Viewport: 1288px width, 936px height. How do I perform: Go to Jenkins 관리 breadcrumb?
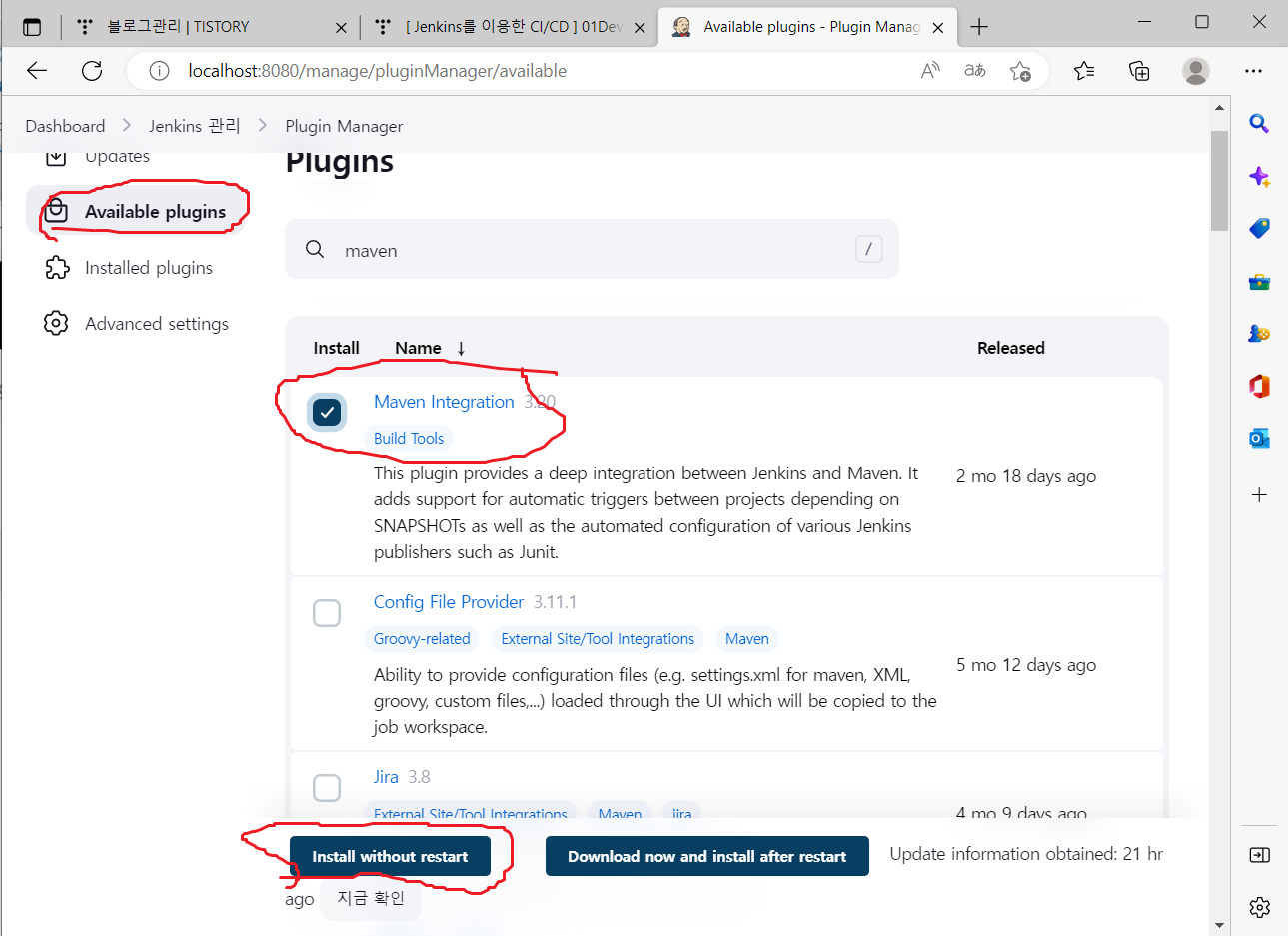[195, 125]
